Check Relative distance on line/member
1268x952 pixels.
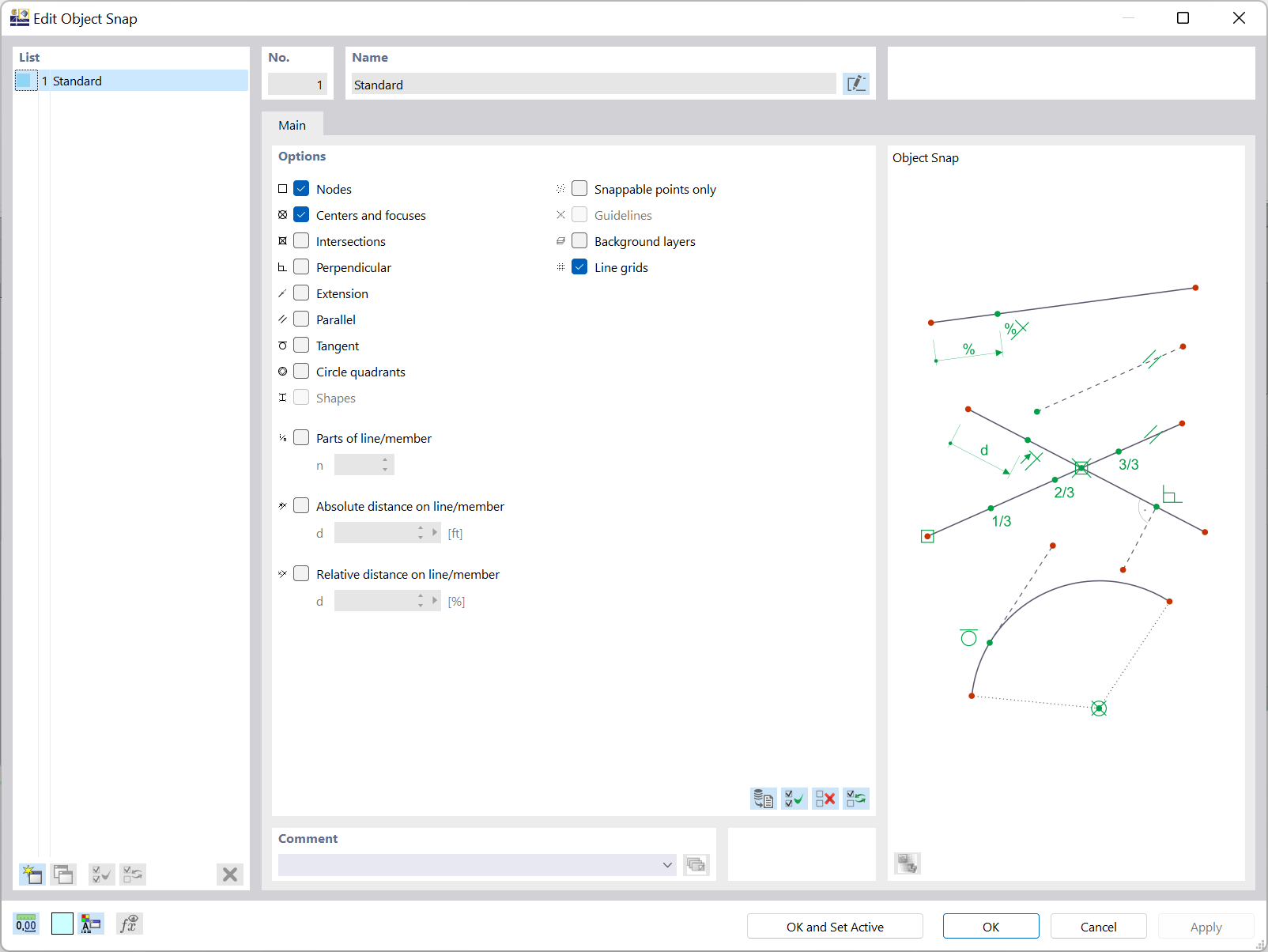(301, 574)
